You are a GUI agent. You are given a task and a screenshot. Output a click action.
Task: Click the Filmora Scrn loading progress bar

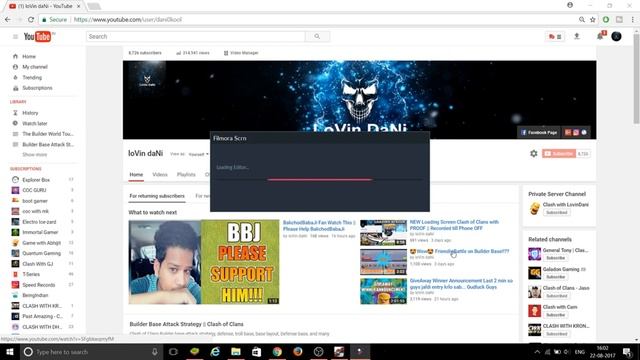pos(319,179)
